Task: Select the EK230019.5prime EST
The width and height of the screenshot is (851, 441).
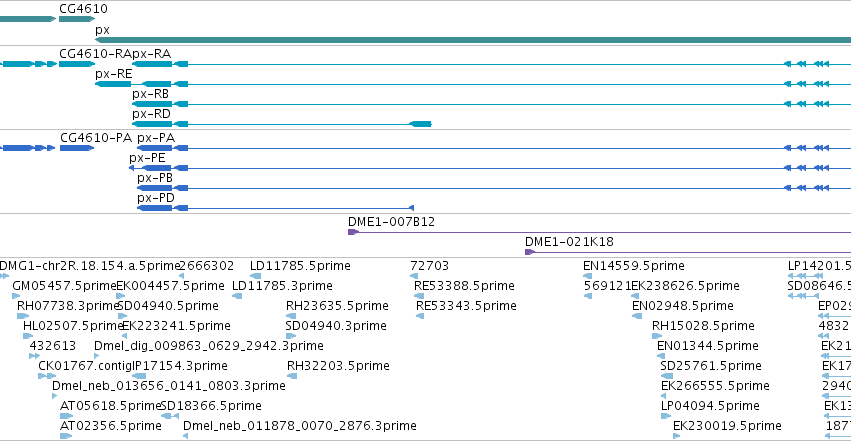Action: click(677, 437)
